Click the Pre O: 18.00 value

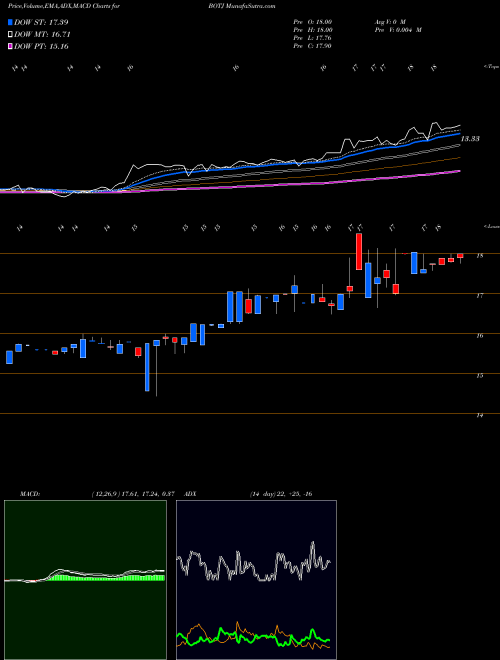(313, 21)
